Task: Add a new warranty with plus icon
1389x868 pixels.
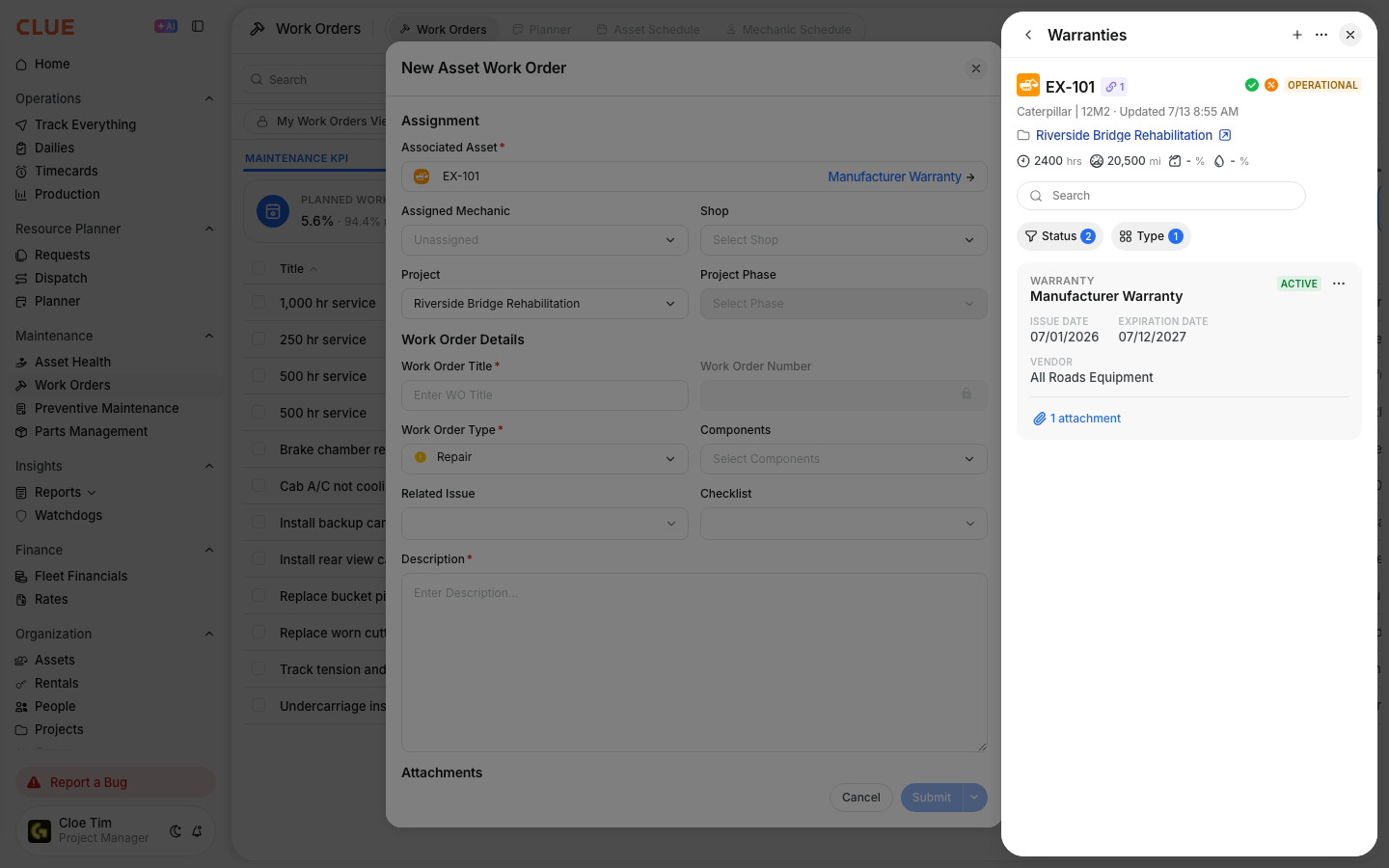Action: [x=1297, y=35]
